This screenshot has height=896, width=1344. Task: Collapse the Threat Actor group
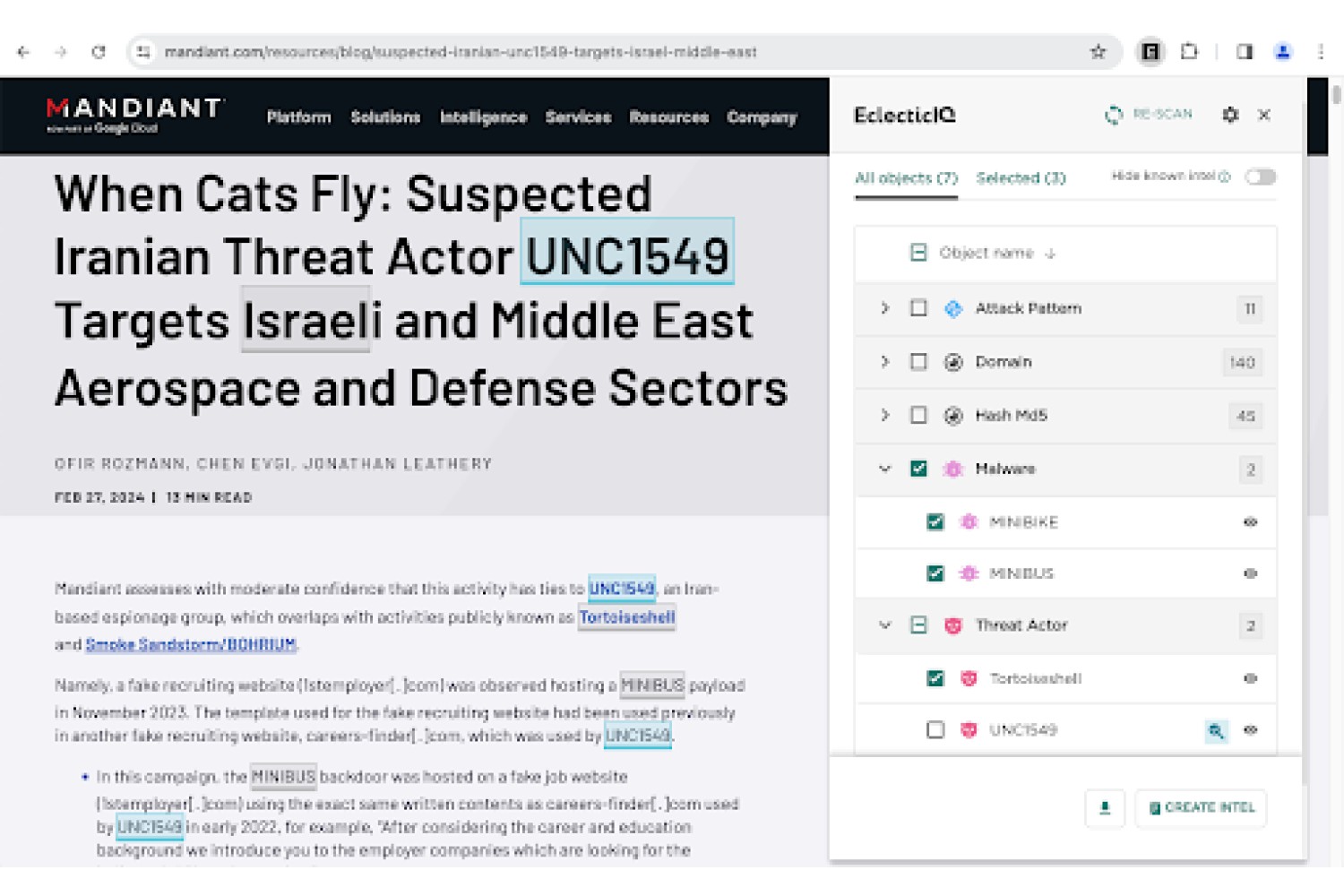point(884,625)
